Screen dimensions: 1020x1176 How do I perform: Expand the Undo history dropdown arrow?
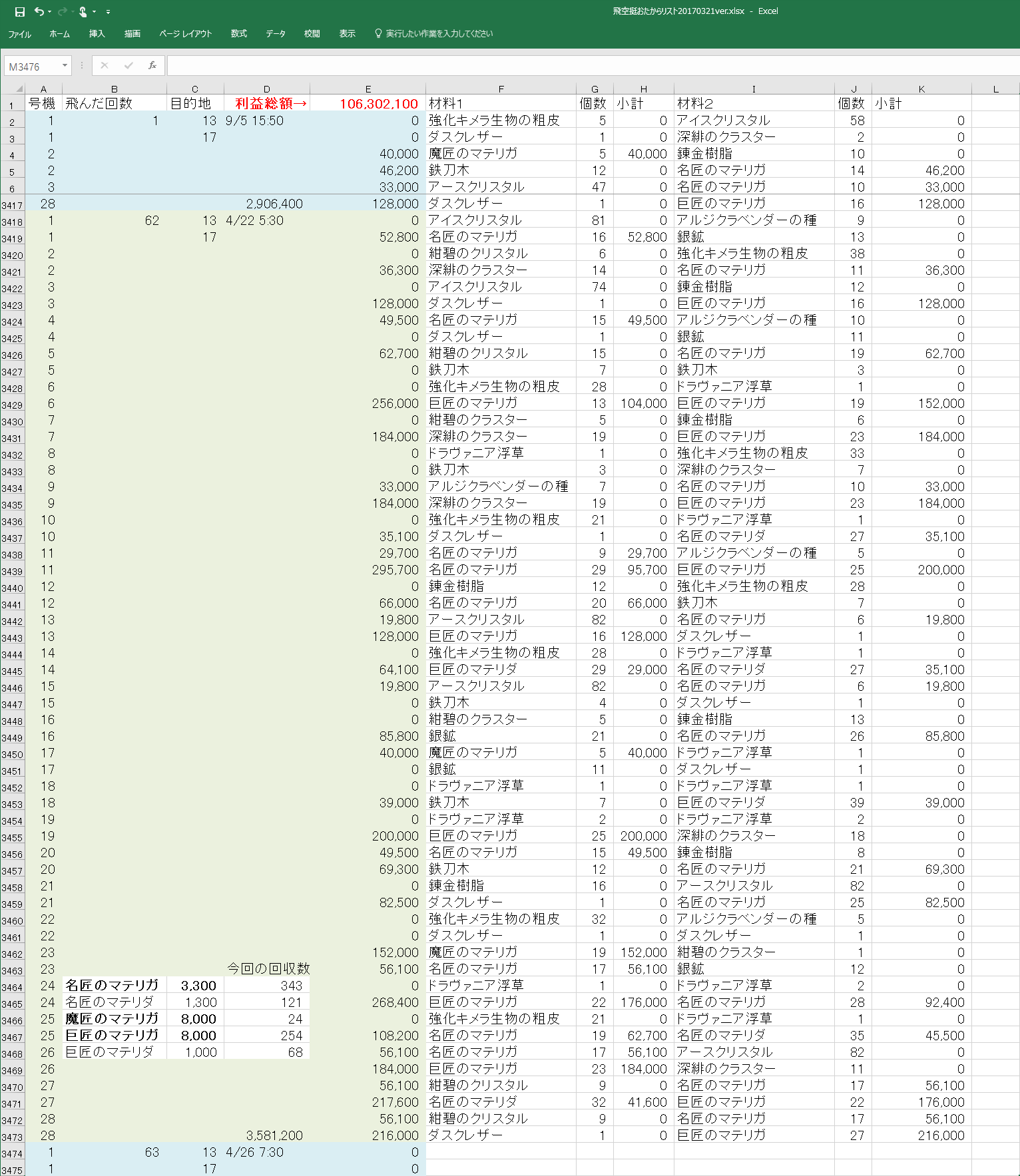50,12
